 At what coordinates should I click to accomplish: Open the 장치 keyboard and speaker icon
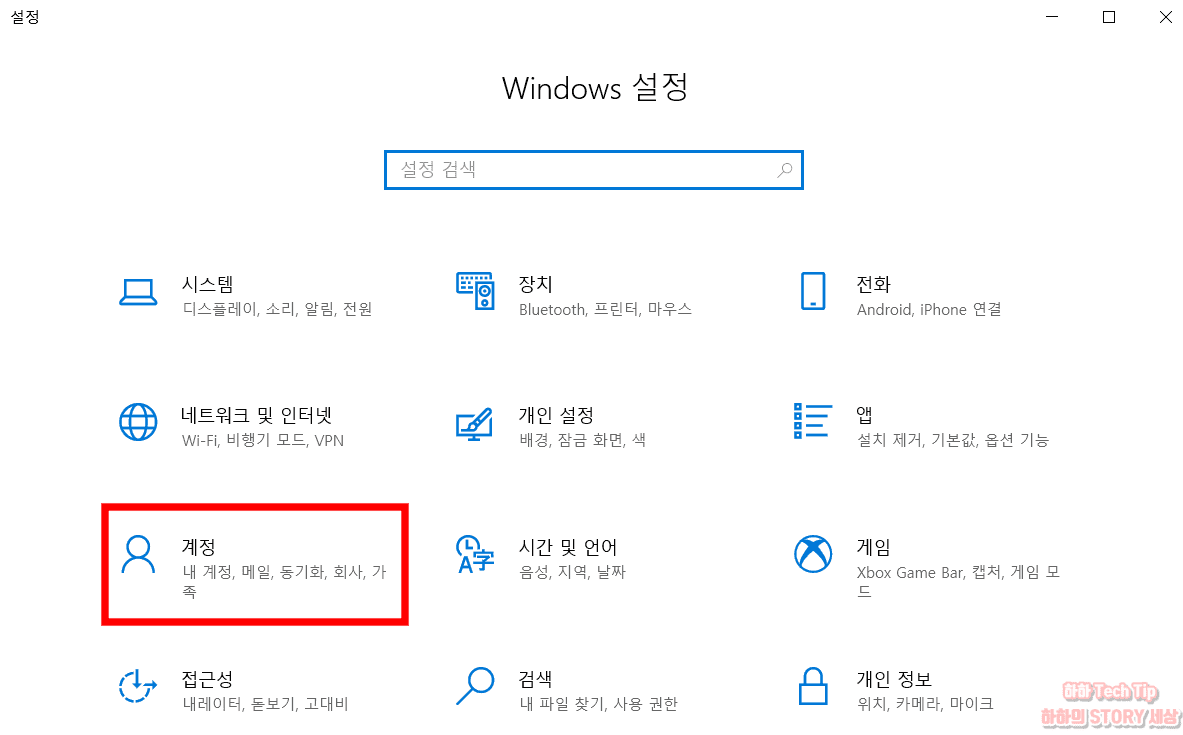(475, 291)
